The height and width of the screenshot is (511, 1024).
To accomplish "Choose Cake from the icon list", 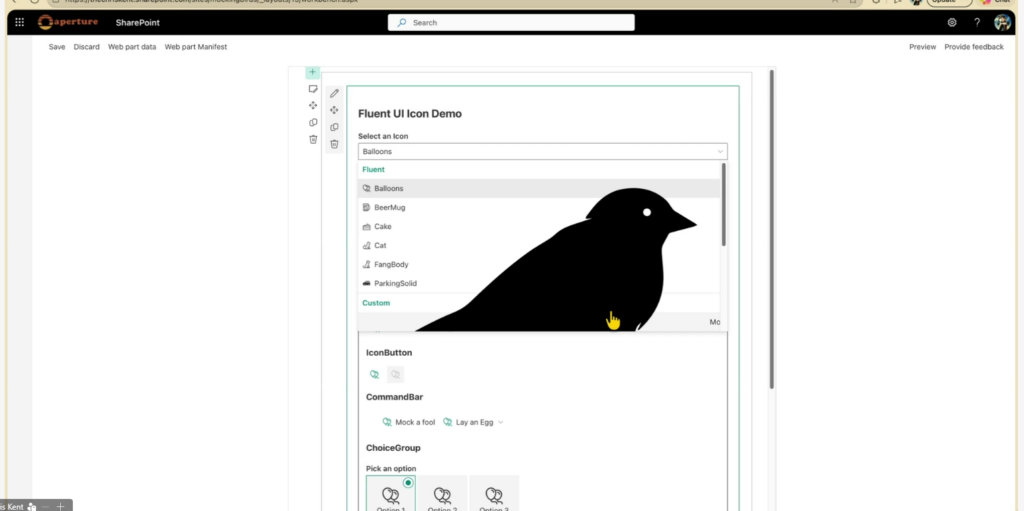I will coord(539,226).
